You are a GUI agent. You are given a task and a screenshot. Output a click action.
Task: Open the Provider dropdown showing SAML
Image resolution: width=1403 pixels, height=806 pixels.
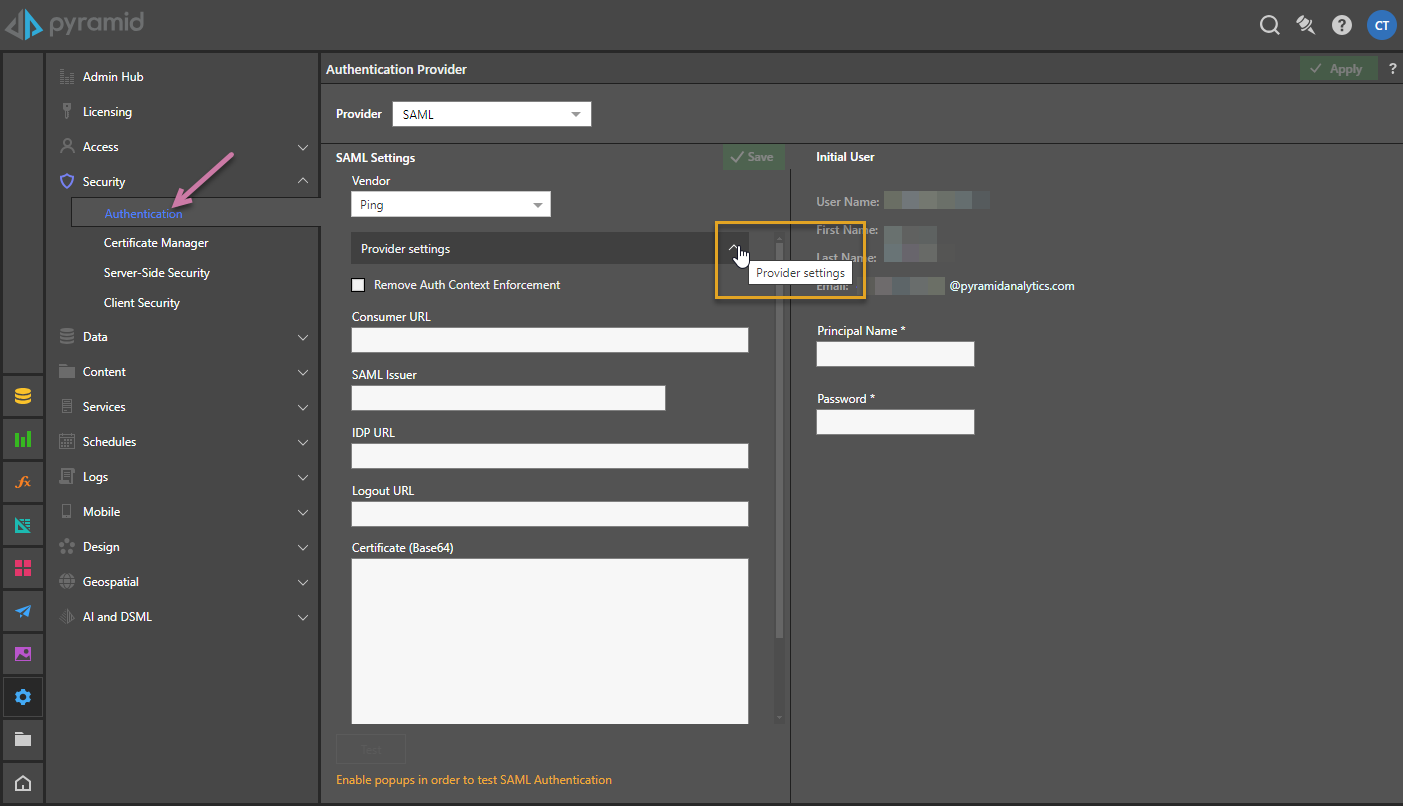point(491,115)
